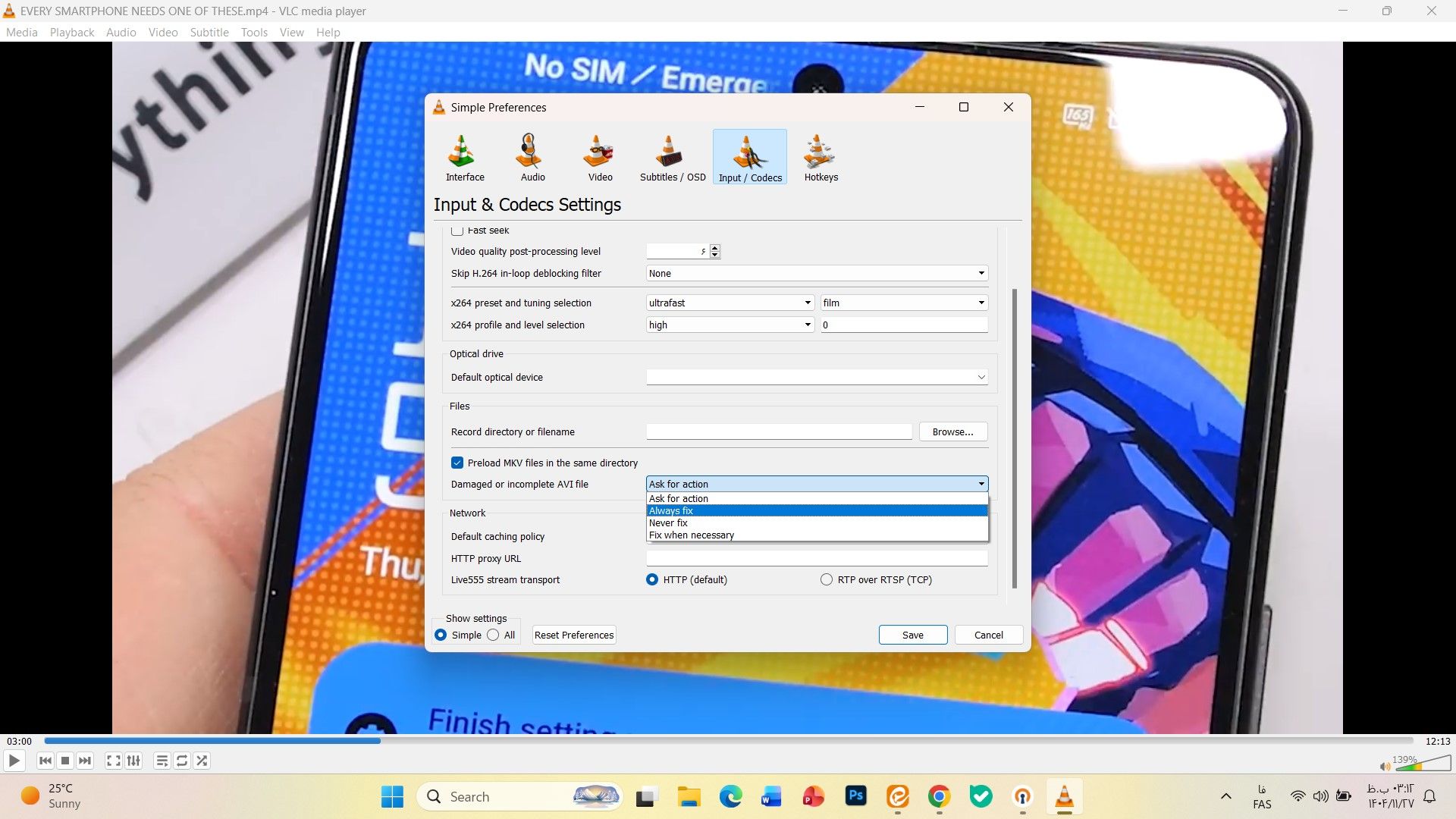Click the Reset Preferences button
The width and height of the screenshot is (1456, 819).
573,635
